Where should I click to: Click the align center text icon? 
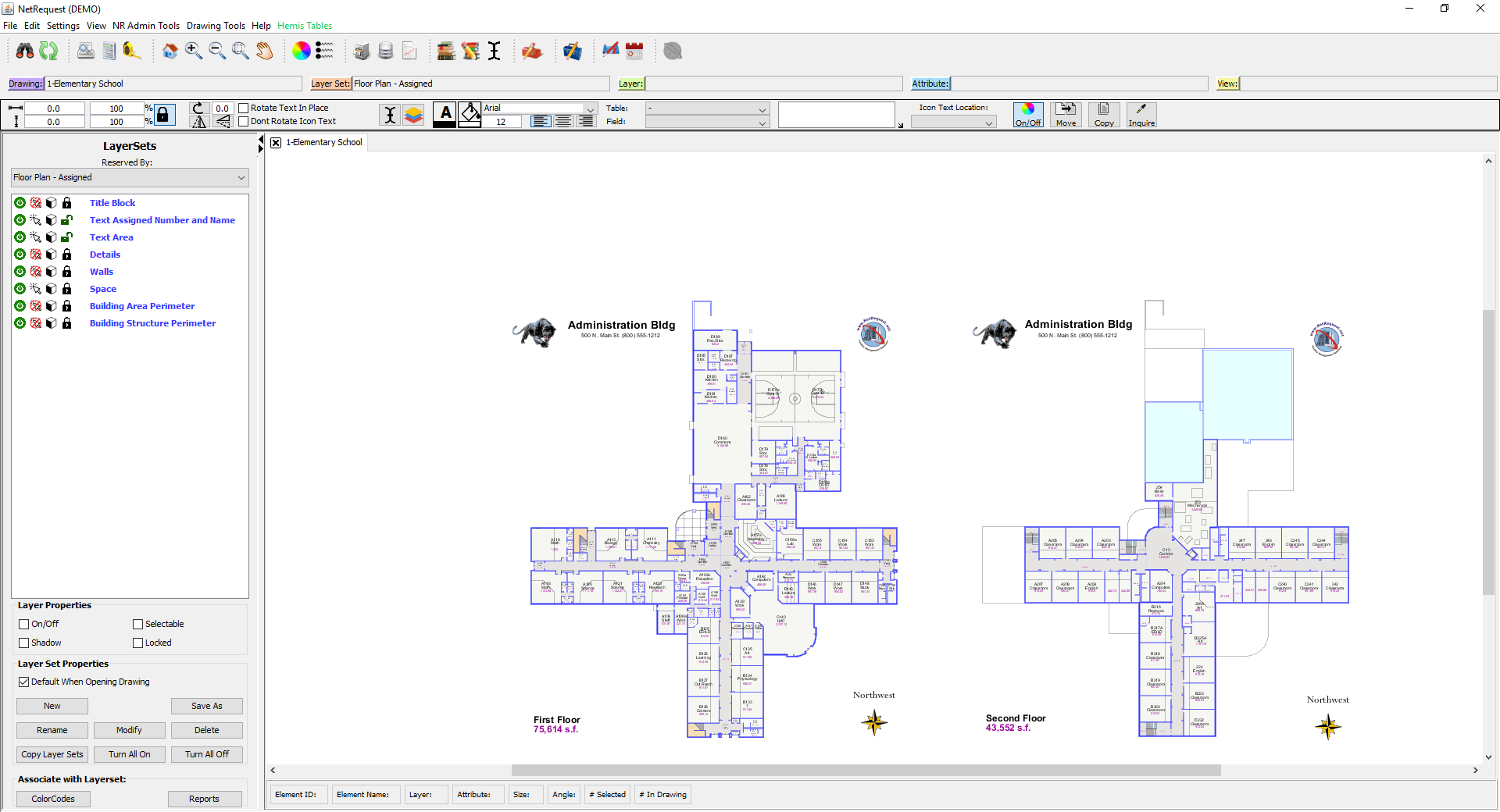pyautogui.click(x=562, y=122)
